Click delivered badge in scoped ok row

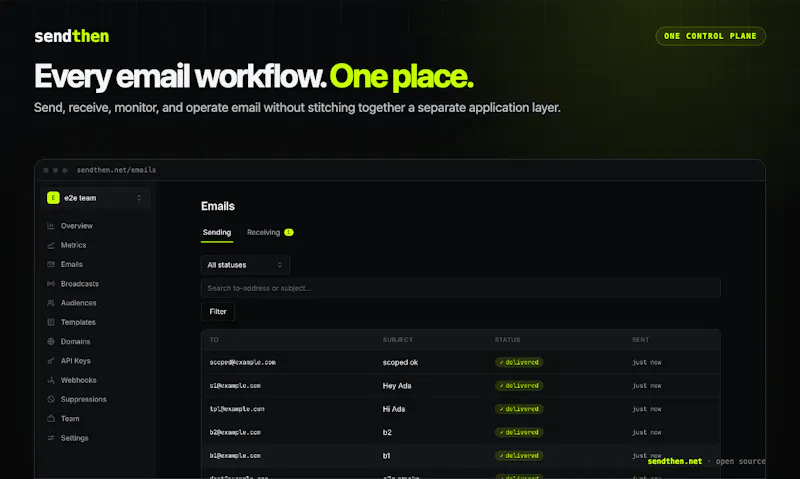tap(519, 362)
